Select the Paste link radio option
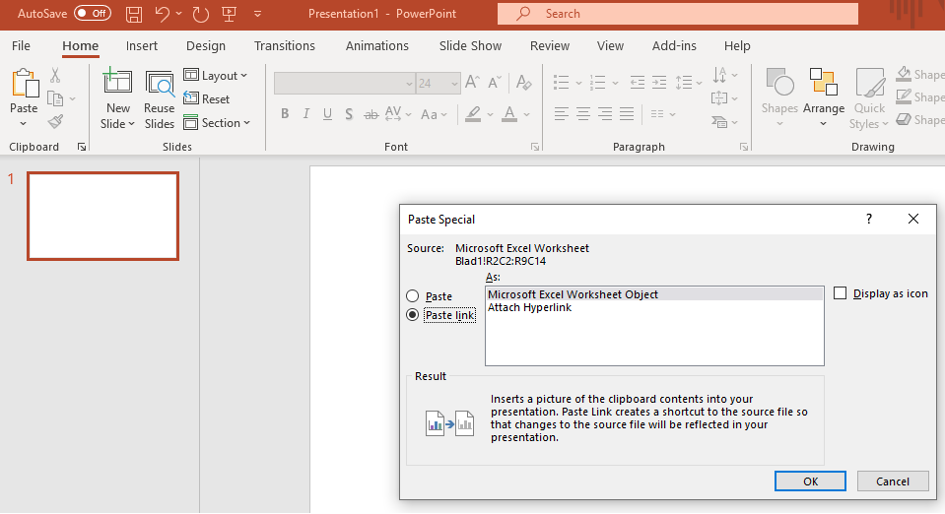The image size is (945, 514). point(412,315)
